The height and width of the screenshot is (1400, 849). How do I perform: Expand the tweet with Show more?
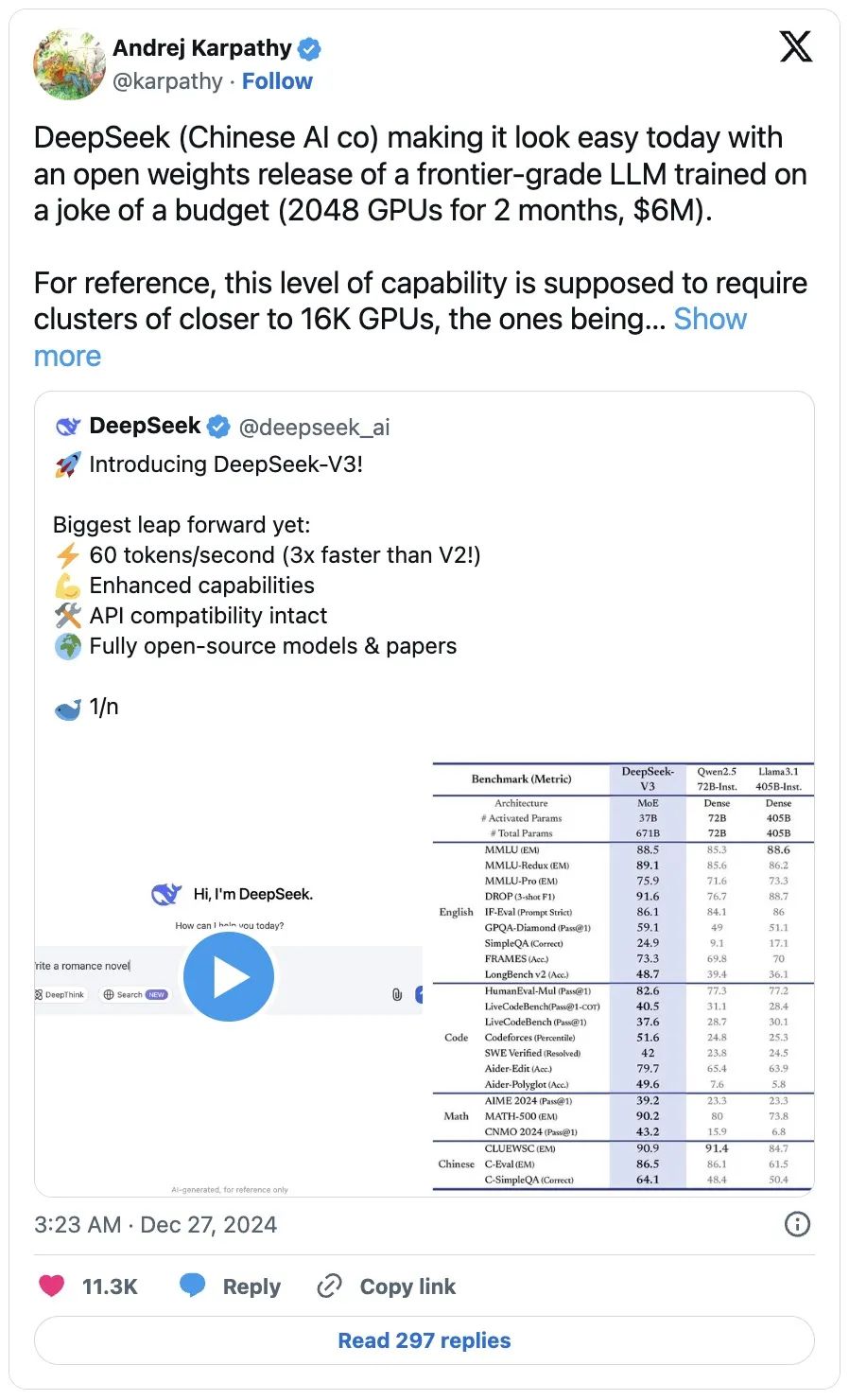(x=709, y=320)
